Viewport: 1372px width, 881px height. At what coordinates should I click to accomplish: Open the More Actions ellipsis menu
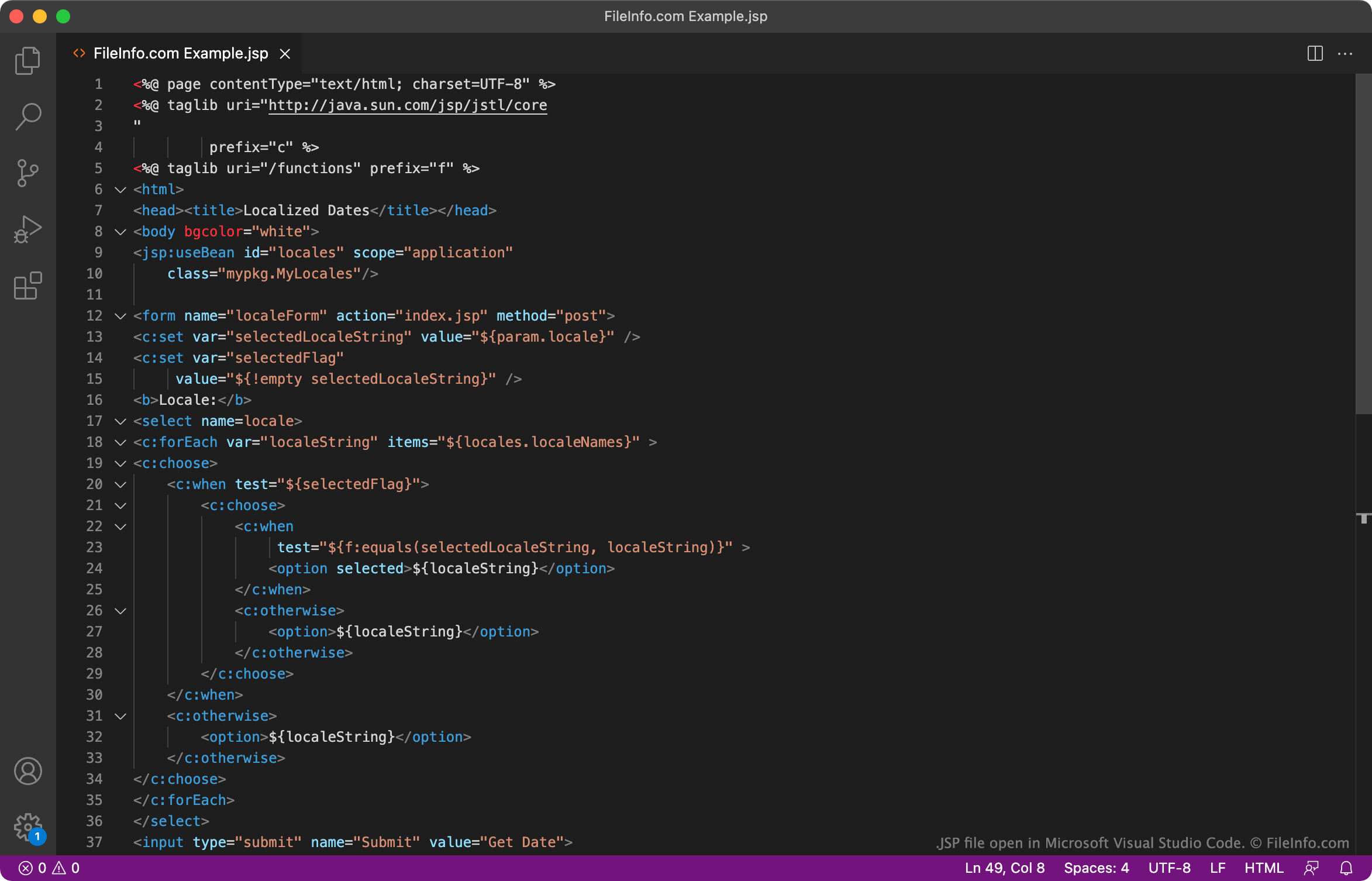pos(1345,53)
